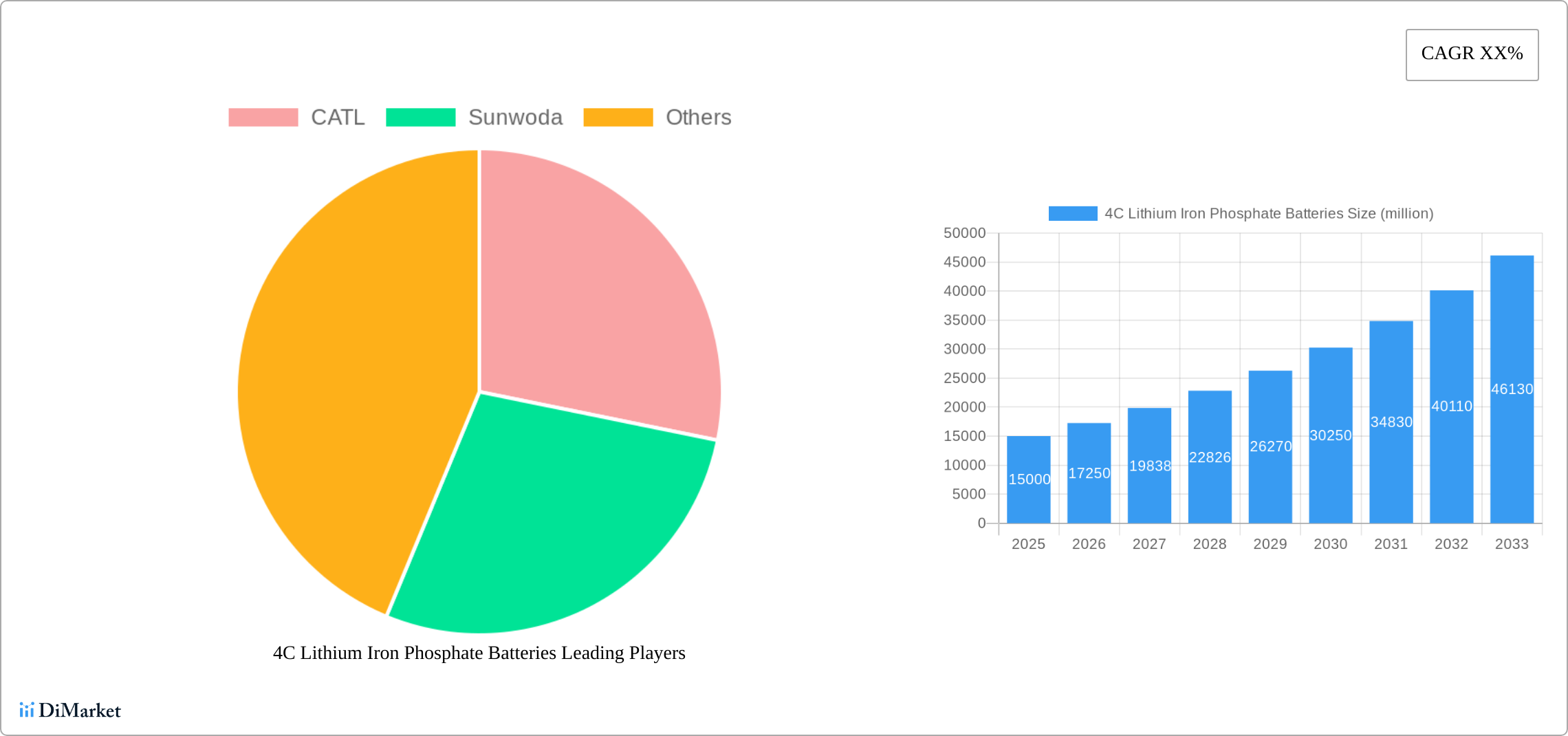Click the DiMarket logo icon
This screenshot has height=736, width=1568.
pyautogui.click(x=26, y=710)
